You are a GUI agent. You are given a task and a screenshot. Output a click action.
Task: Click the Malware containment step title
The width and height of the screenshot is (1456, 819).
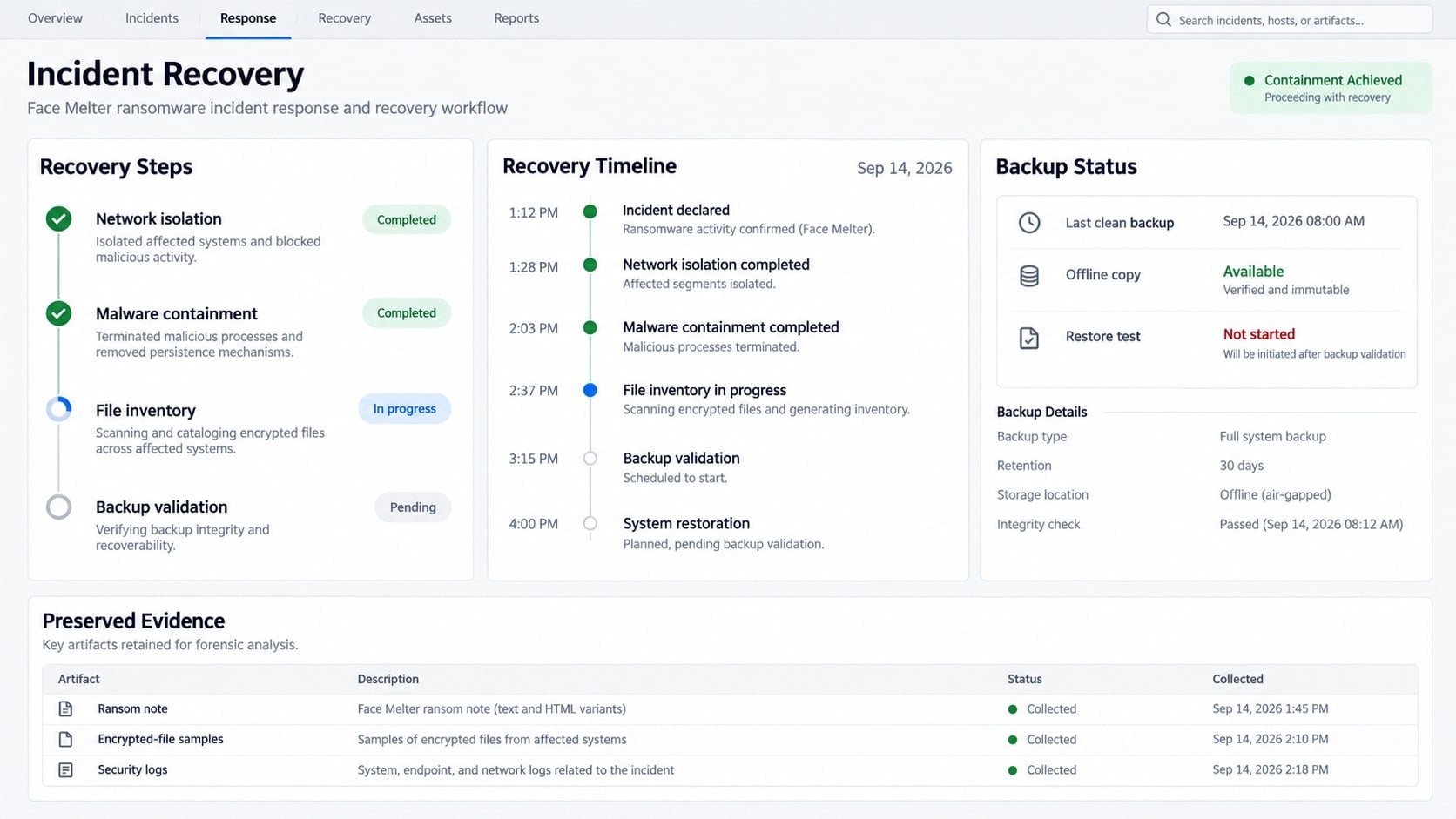coord(177,313)
